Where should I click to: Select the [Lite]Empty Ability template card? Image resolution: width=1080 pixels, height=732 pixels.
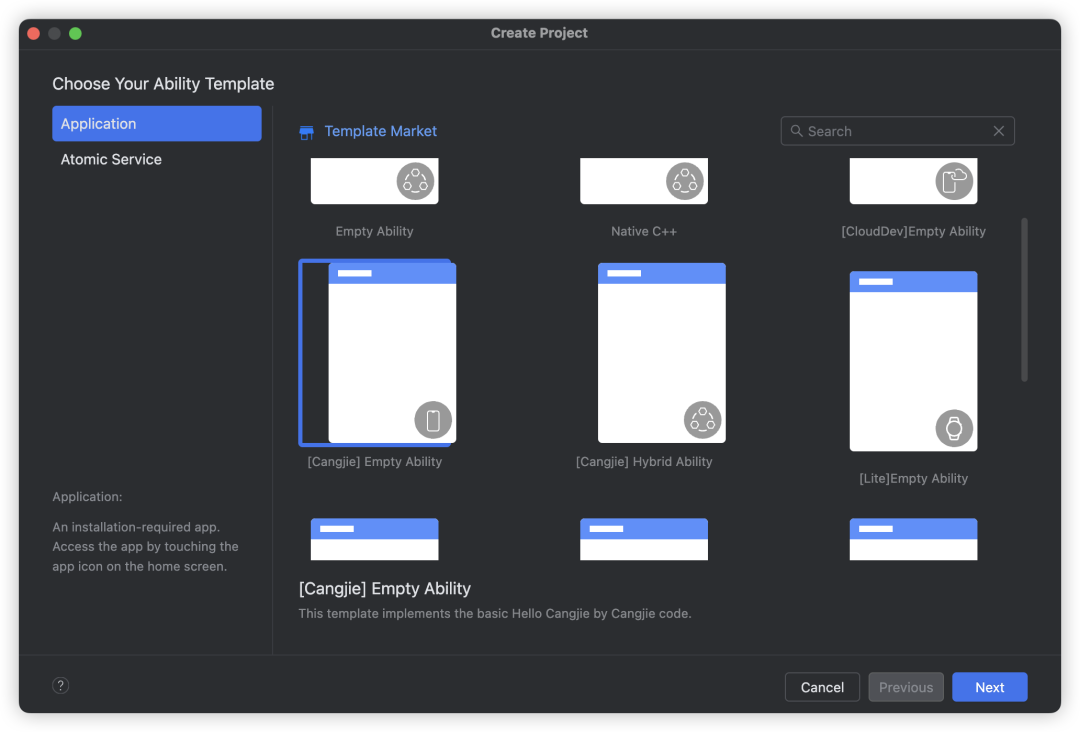tap(913, 361)
